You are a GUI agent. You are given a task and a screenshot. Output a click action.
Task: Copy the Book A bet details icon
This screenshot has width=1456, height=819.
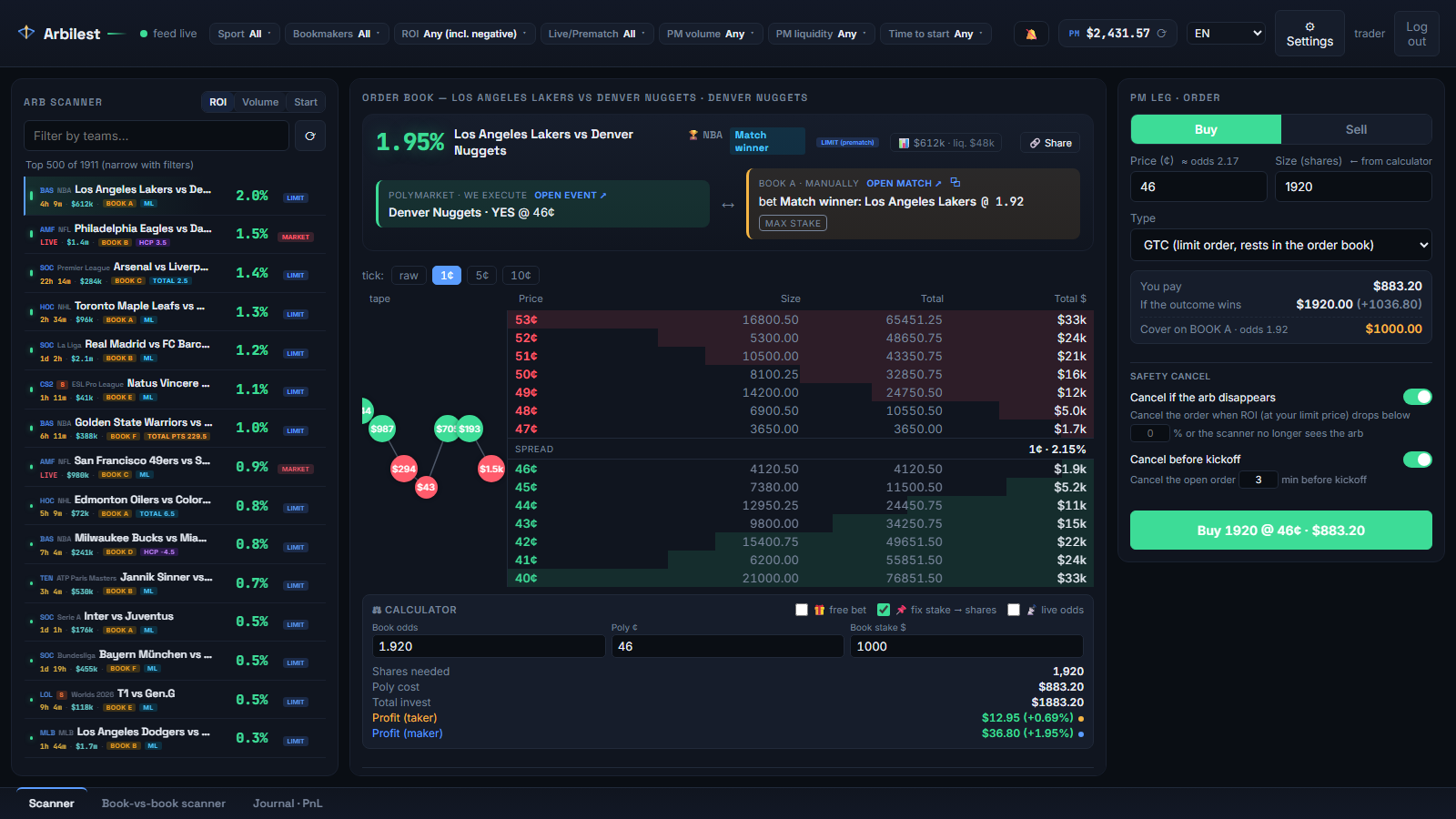pyautogui.click(x=955, y=183)
